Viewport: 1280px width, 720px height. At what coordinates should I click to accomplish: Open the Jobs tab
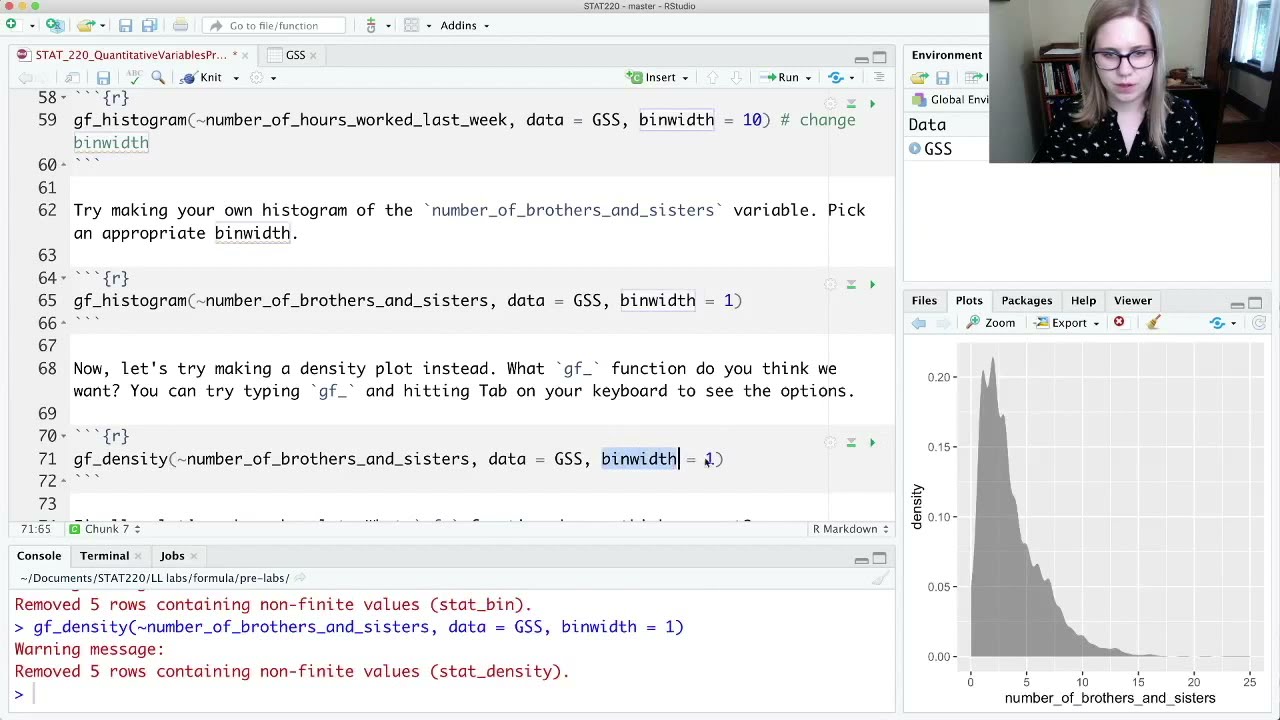pos(172,556)
